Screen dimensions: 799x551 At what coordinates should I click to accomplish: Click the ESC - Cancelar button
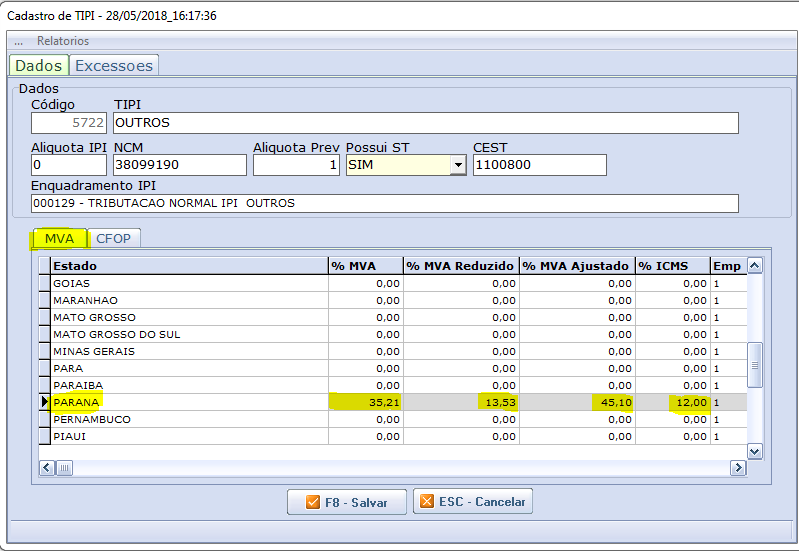pyautogui.click(x=473, y=501)
